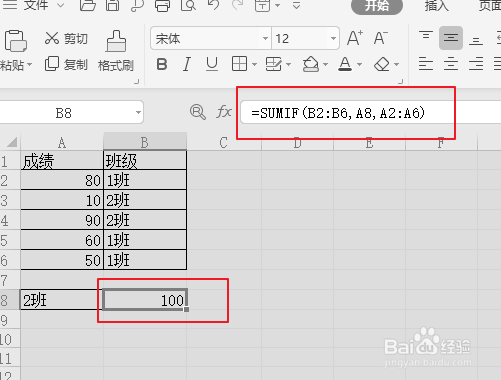Select column C header
The width and height of the screenshot is (501, 380).
(224, 143)
